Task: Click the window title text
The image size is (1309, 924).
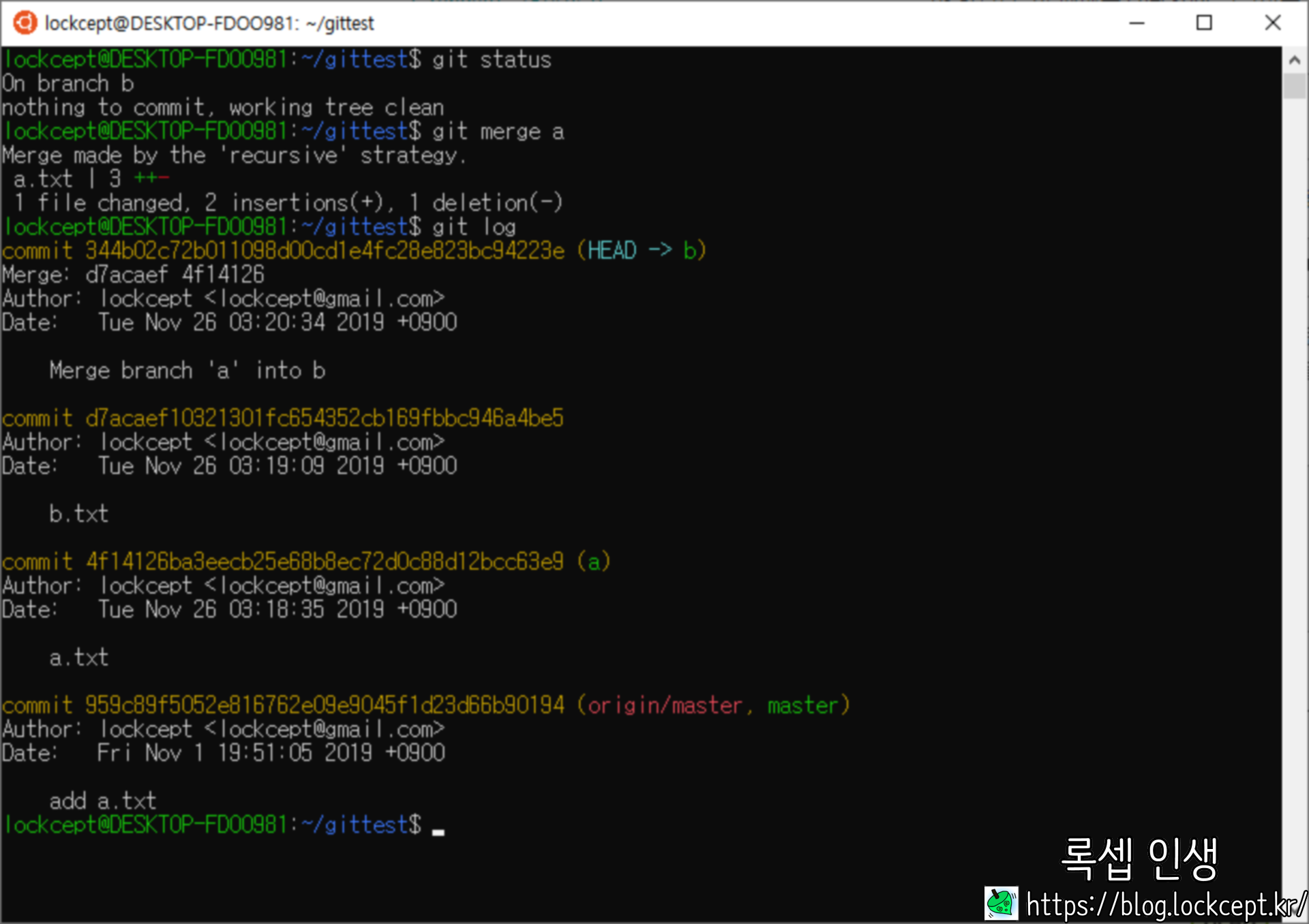Action: (209, 24)
